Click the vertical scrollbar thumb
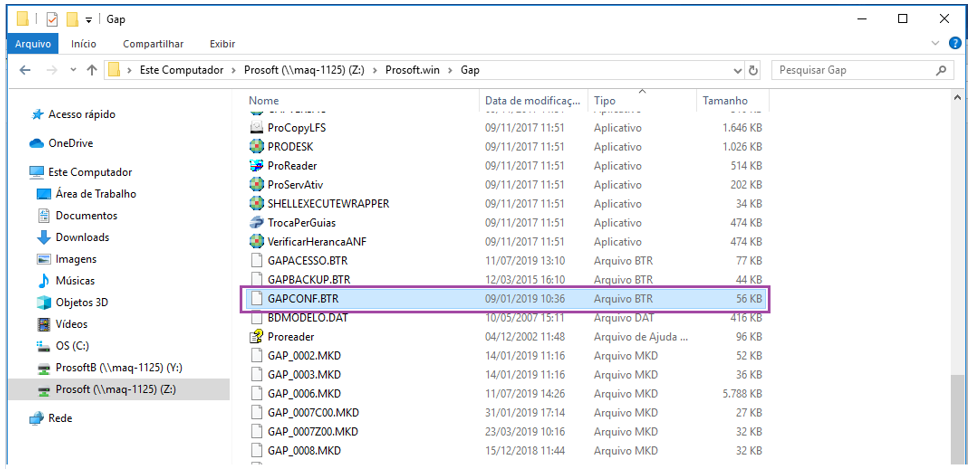The width and height of the screenshot is (975, 471). (x=958, y=420)
